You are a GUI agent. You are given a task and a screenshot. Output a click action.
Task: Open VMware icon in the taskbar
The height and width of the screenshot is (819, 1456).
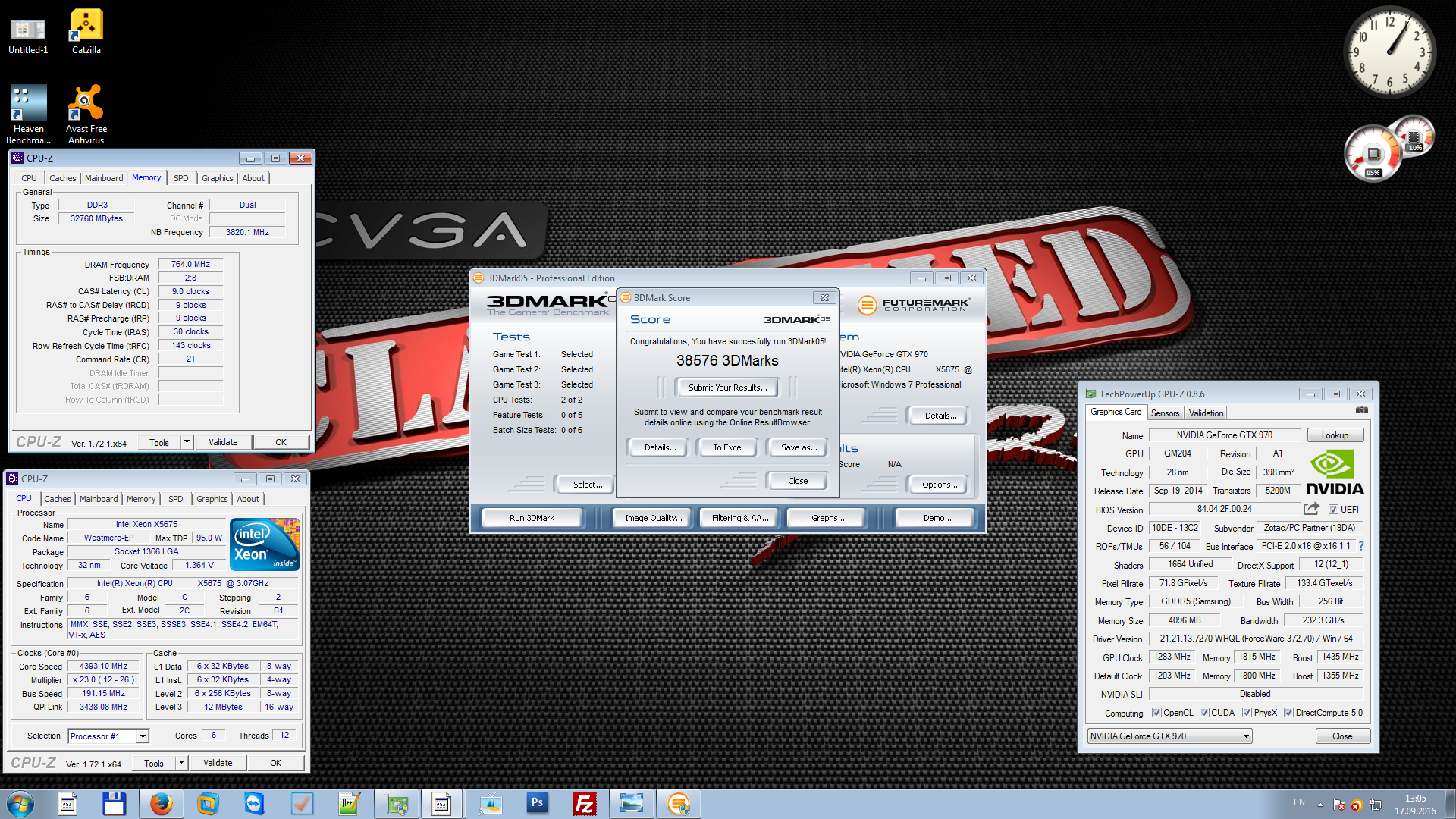tap(207, 804)
